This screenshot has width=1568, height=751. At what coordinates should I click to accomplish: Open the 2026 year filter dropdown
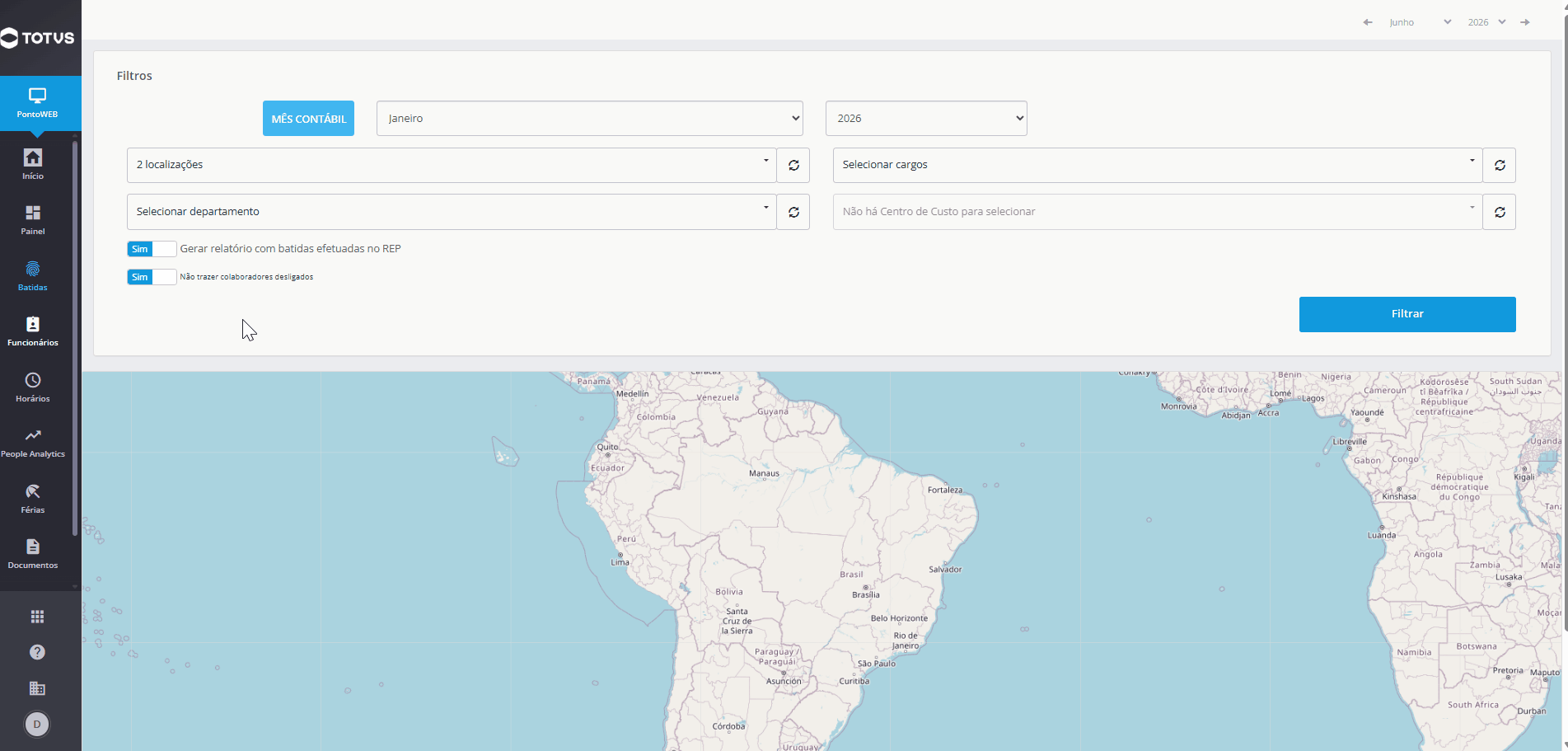click(926, 118)
